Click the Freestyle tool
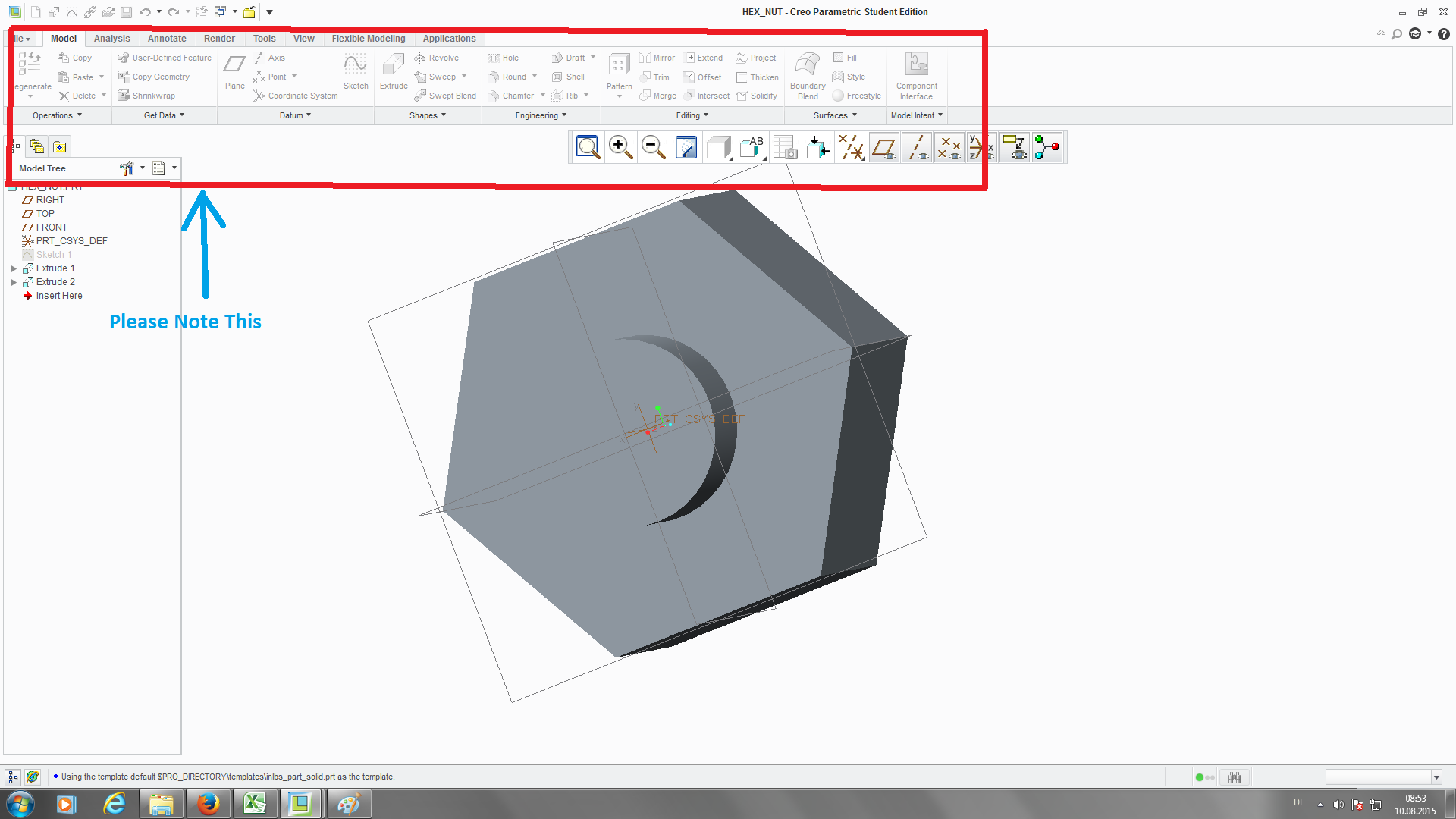The image size is (1456, 819). click(857, 96)
